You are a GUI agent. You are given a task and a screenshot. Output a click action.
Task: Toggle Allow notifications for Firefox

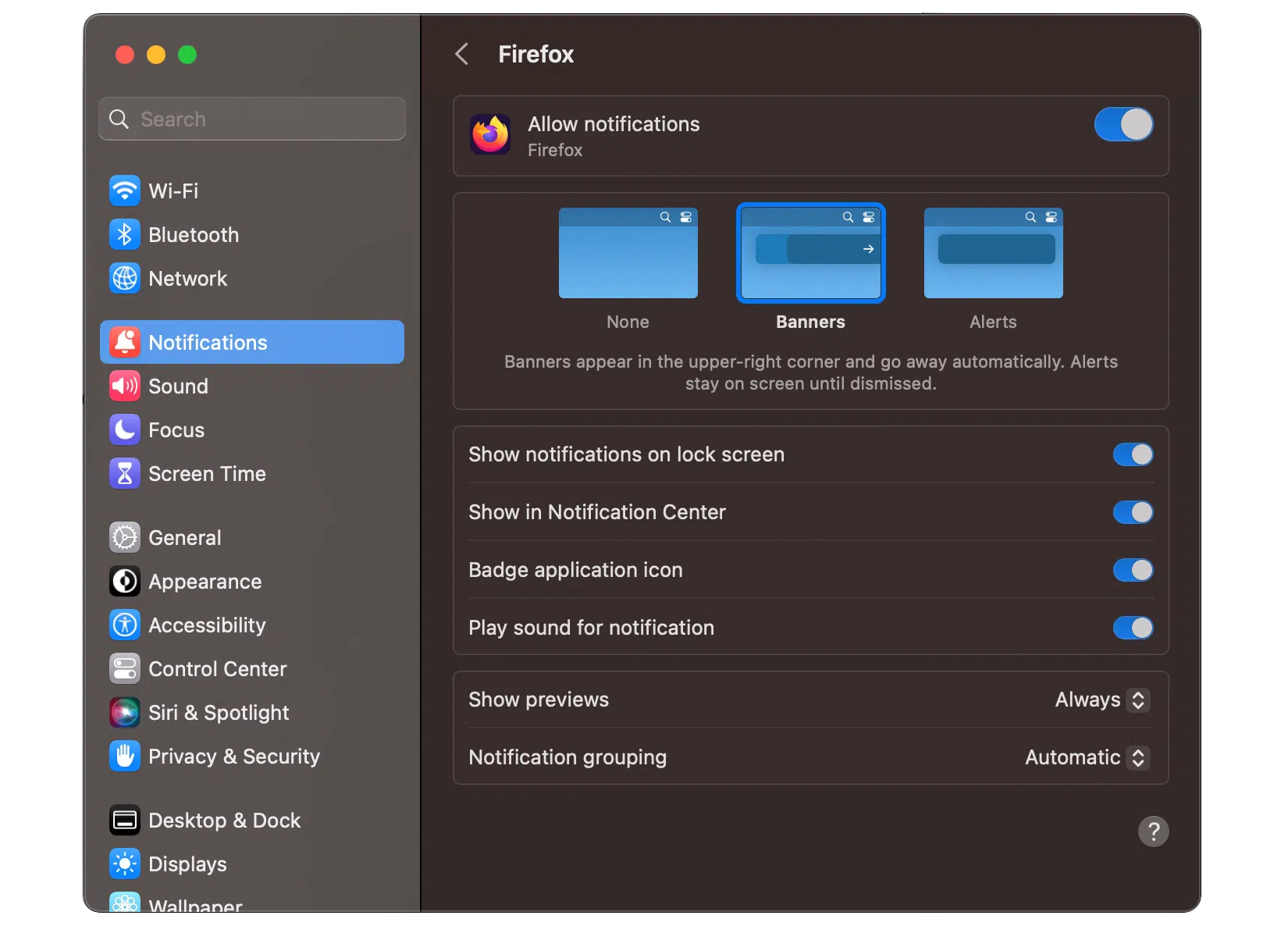[x=1124, y=124]
